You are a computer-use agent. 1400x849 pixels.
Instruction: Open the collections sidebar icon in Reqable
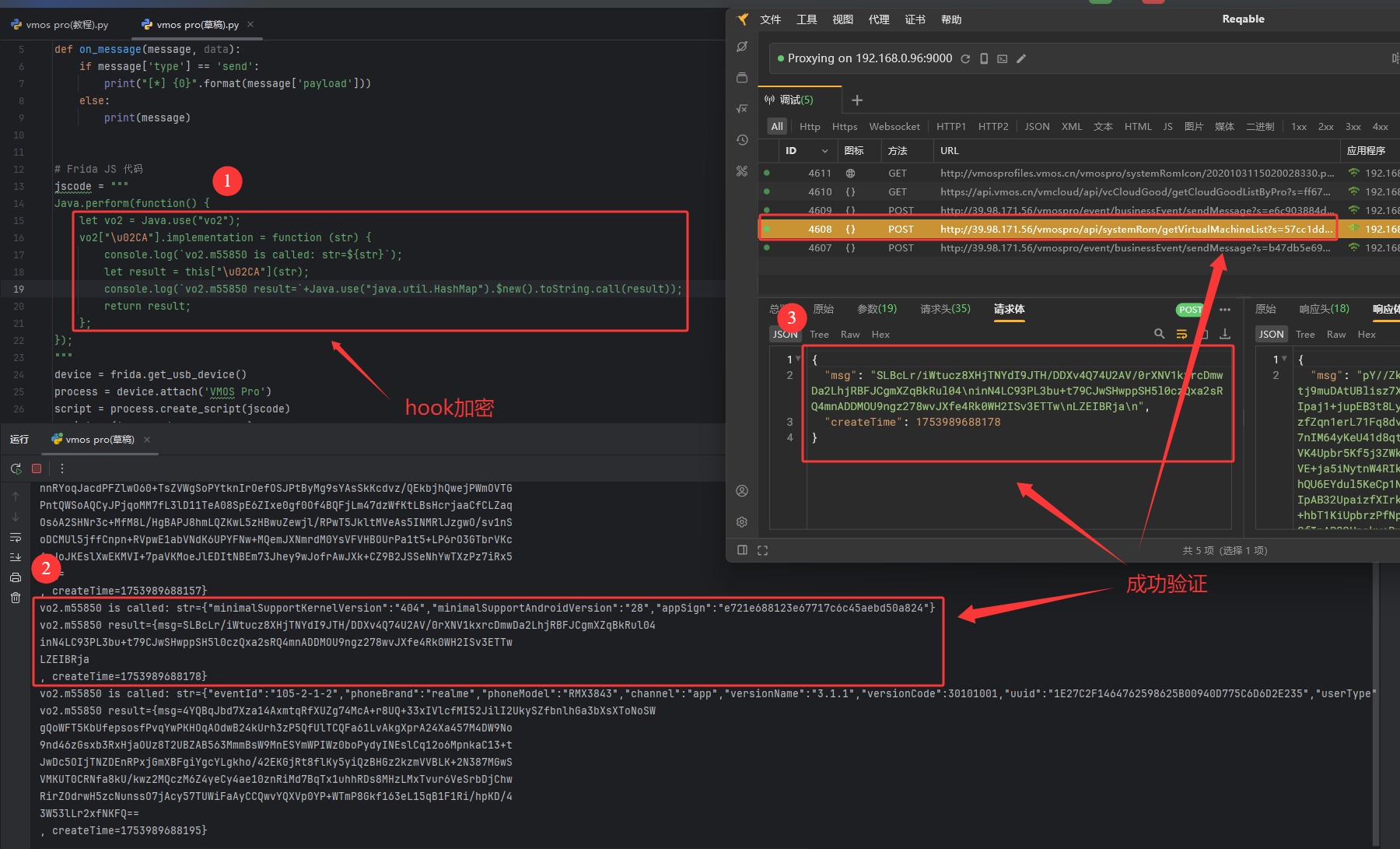point(742,78)
